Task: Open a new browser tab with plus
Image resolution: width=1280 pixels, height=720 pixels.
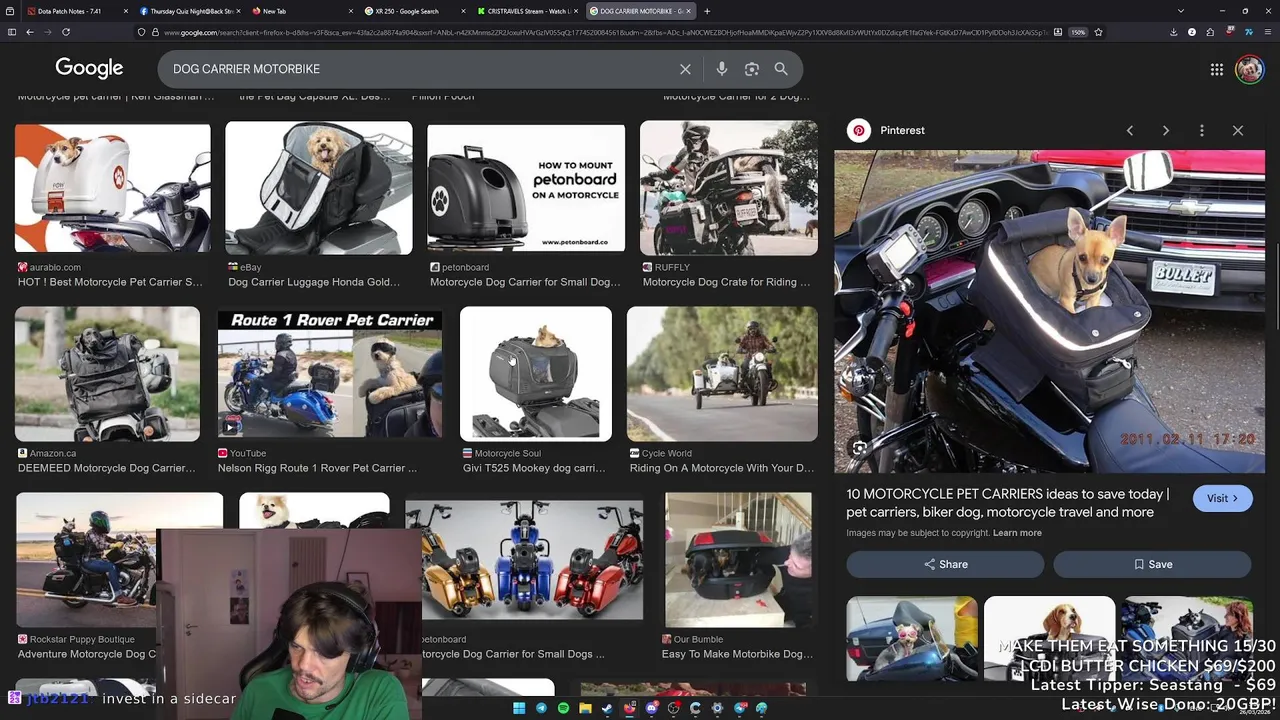Action: point(707,11)
